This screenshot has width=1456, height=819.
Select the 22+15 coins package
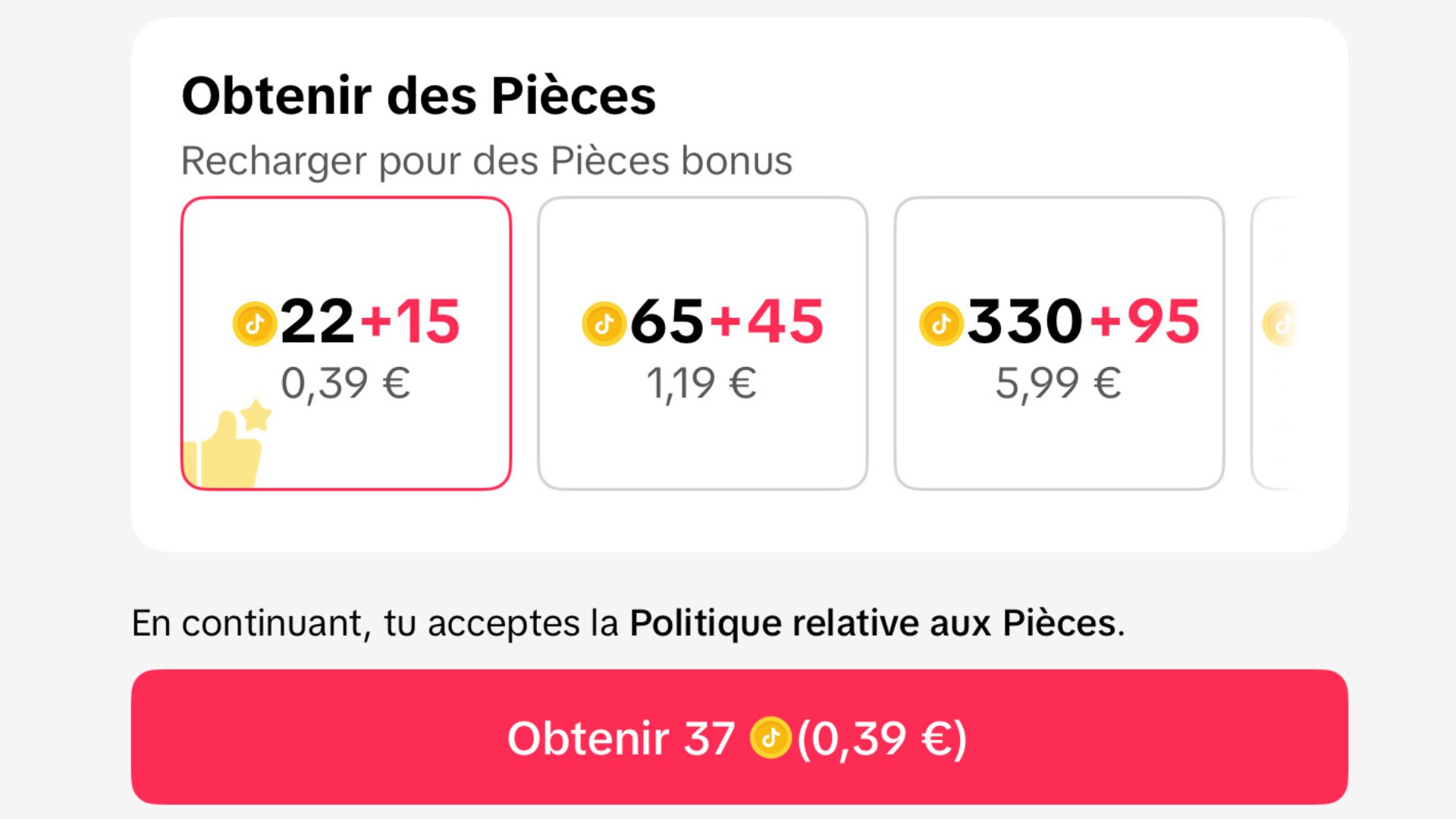[346, 344]
